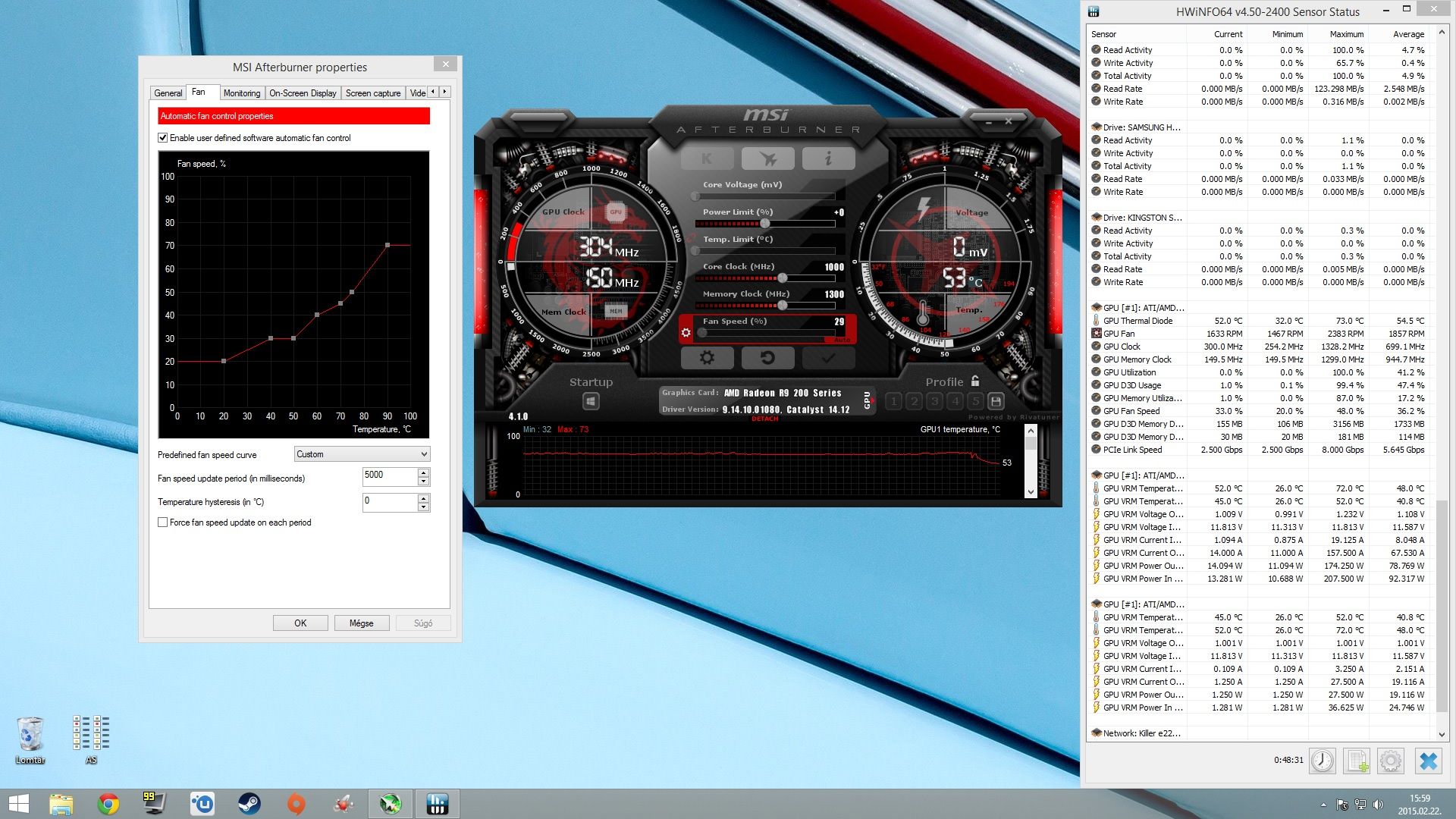Toggle Force fan speed update on each period
Screen dimensions: 1456x819
[x=162, y=522]
